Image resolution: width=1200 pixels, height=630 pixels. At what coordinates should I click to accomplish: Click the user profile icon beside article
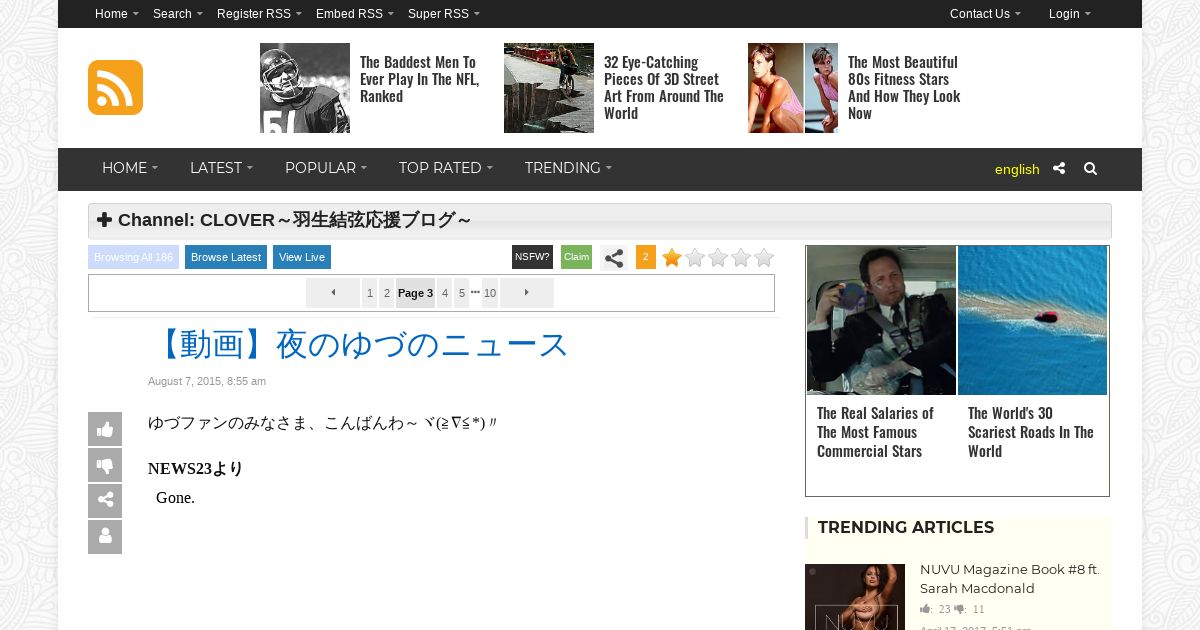105,537
